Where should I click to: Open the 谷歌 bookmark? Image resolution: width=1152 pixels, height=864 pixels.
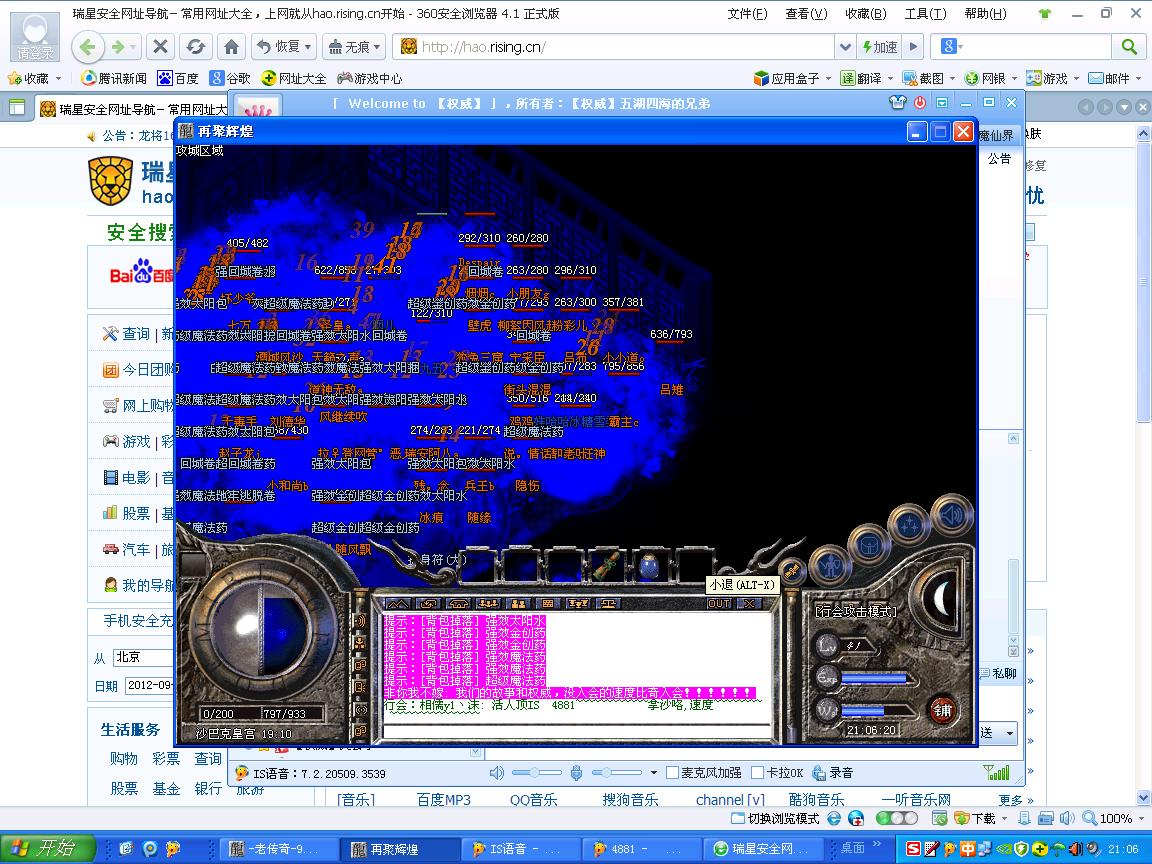(x=230, y=78)
